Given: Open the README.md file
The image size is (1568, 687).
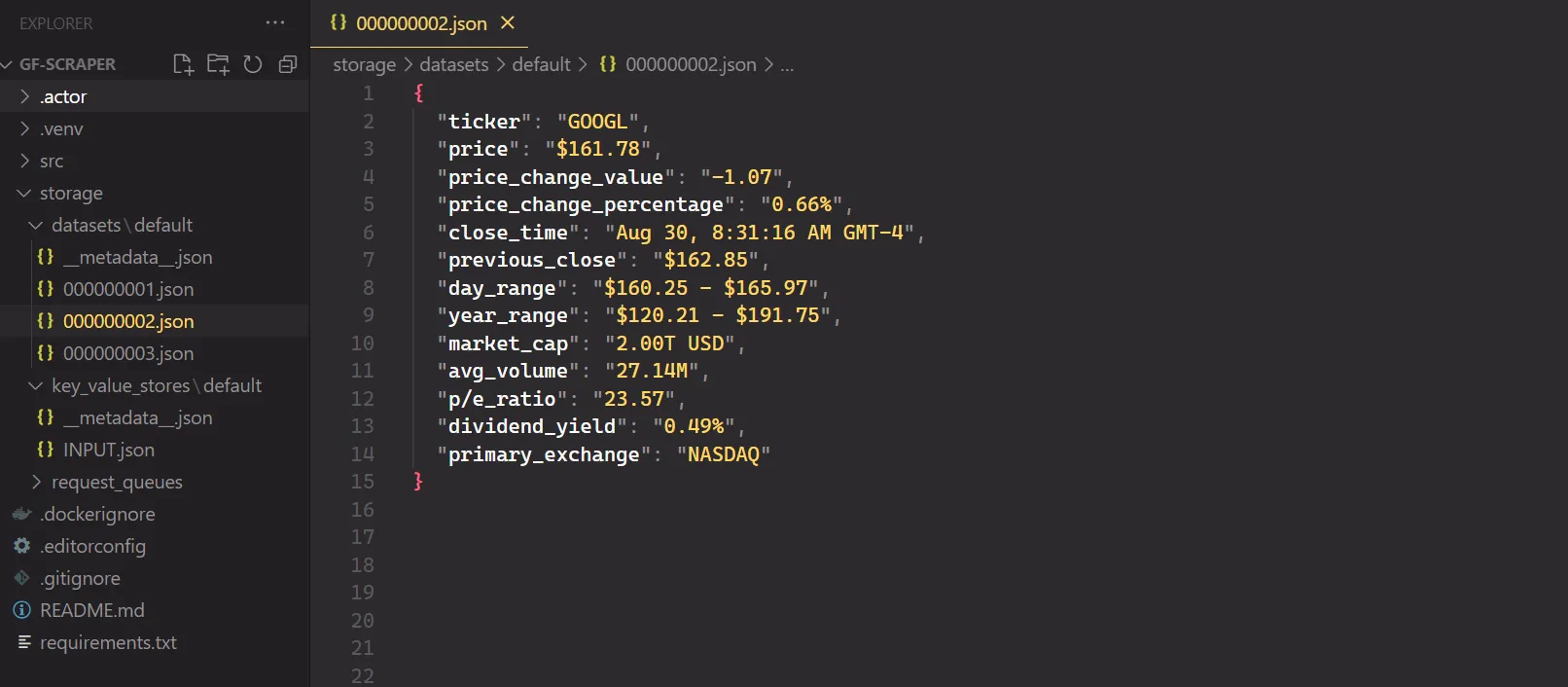Looking at the screenshot, I should (91, 610).
